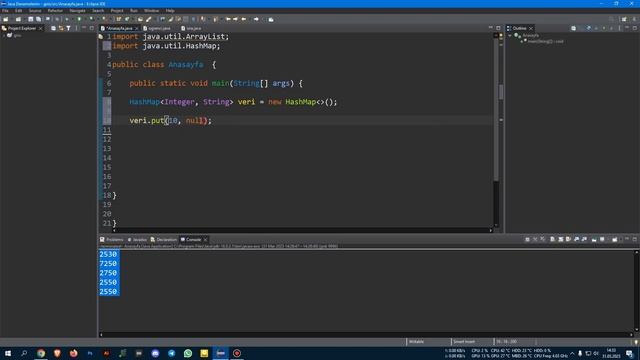The width and height of the screenshot is (640, 360).
Task: Maximize the Console panel
Action: pyautogui.click(x=635, y=239)
